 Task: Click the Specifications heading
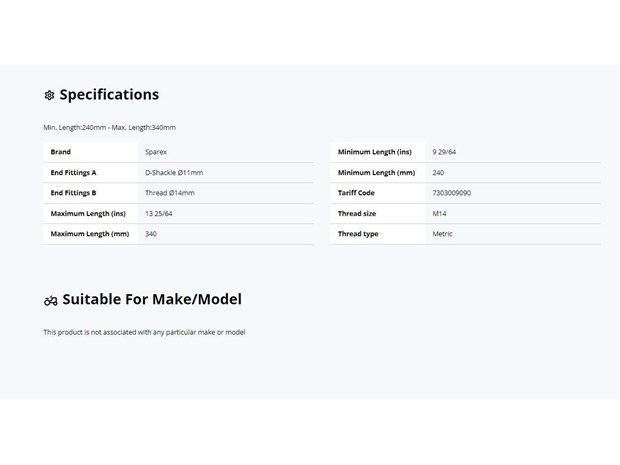(109, 95)
